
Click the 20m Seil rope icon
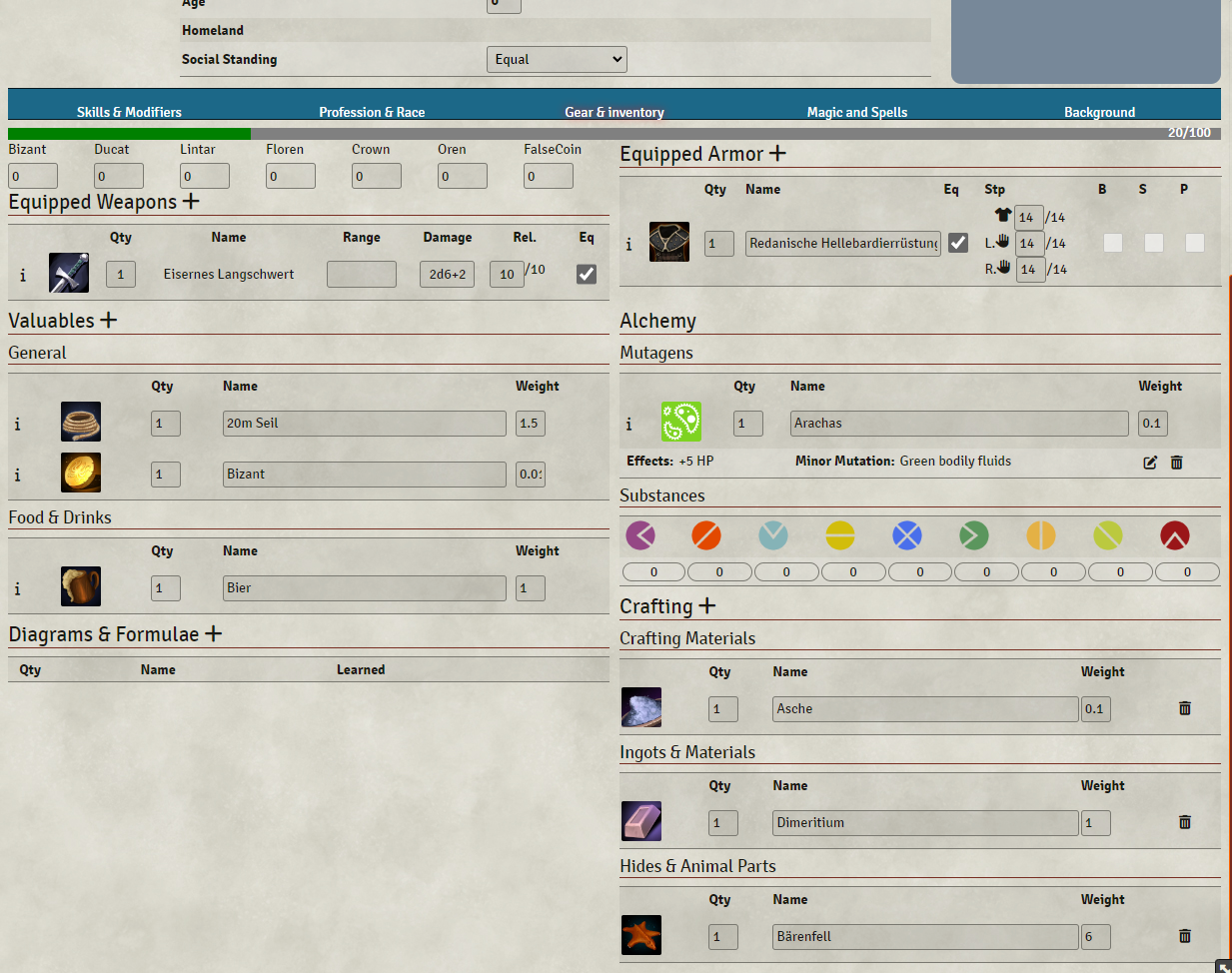pos(81,422)
